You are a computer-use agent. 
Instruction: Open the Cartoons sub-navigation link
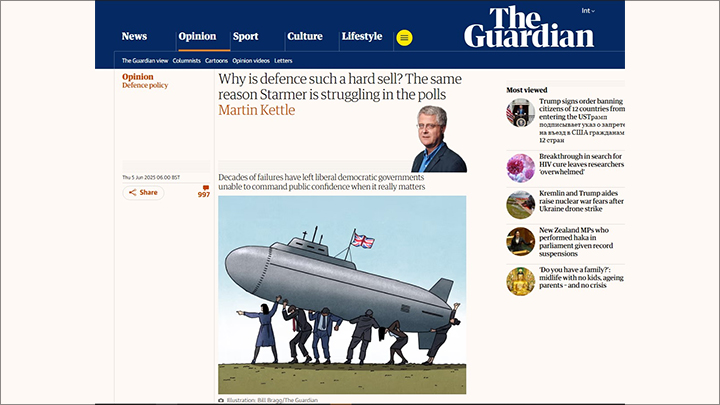coord(216,61)
